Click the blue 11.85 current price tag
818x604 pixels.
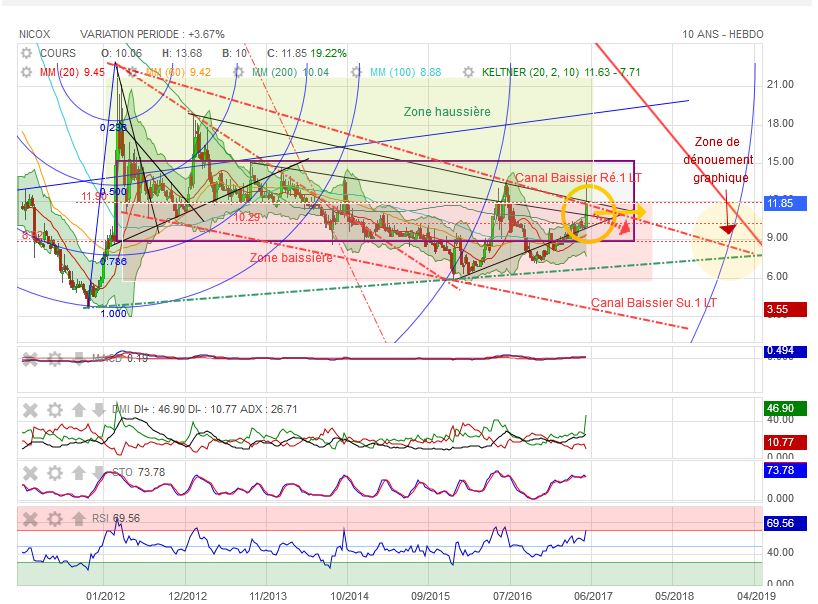785,203
